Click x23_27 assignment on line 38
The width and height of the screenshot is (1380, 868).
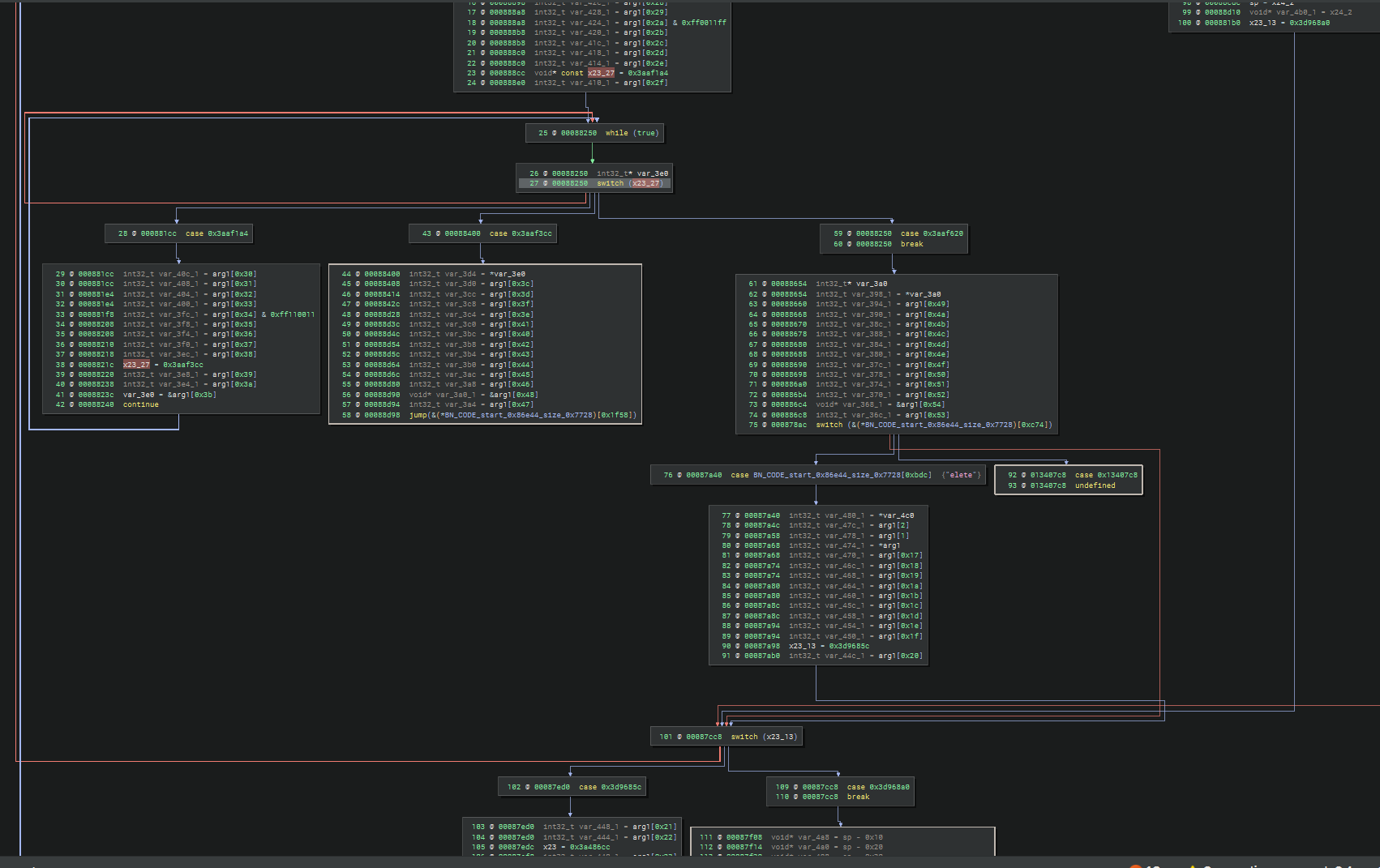[x=136, y=365]
